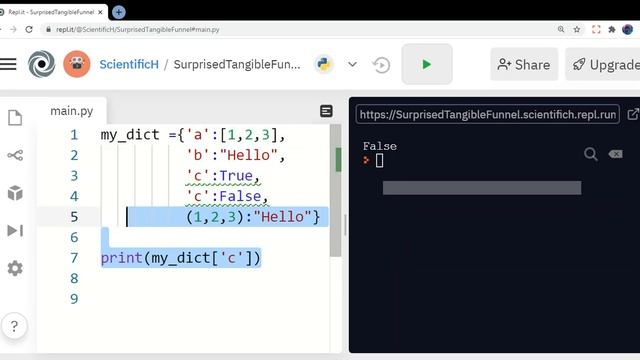Open the Packages cube icon

coord(15,193)
